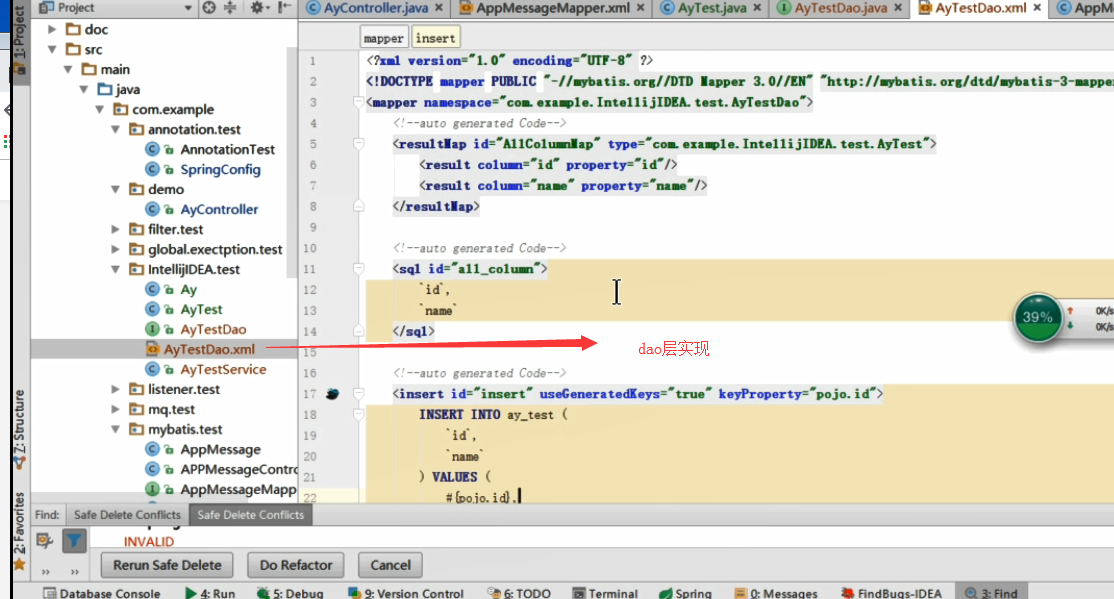Viewport: 1114px width, 599px height.
Task: Close the AyTest.java tab
Action: point(757,7)
